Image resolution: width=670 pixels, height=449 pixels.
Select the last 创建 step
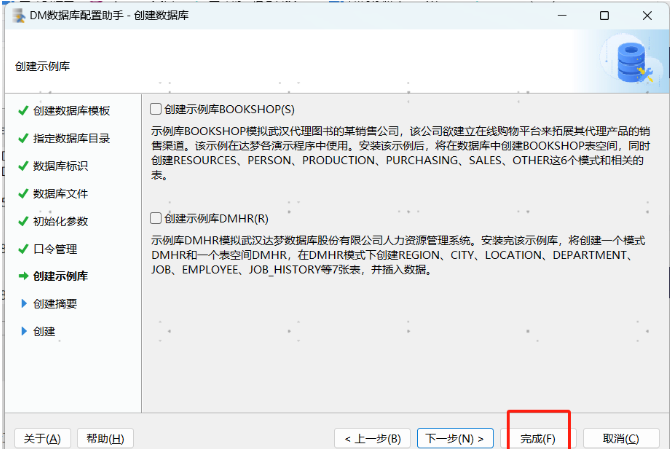tap(44, 331)
